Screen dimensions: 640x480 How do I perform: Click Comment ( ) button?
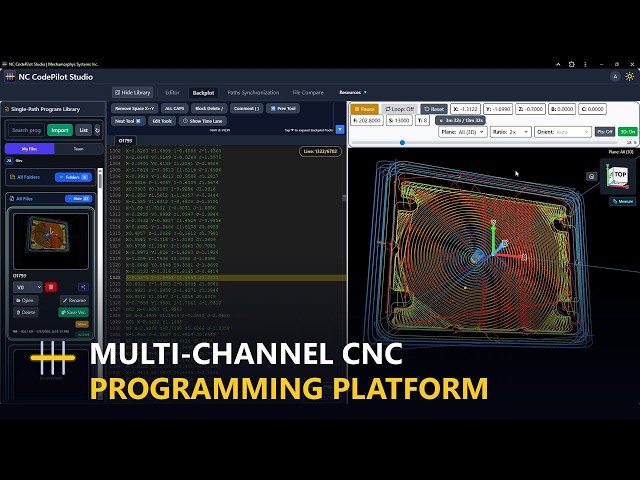point(246,109)
